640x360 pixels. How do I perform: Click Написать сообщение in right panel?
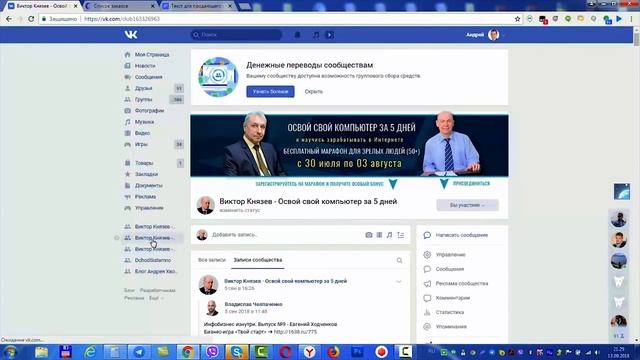pos(462,235)
